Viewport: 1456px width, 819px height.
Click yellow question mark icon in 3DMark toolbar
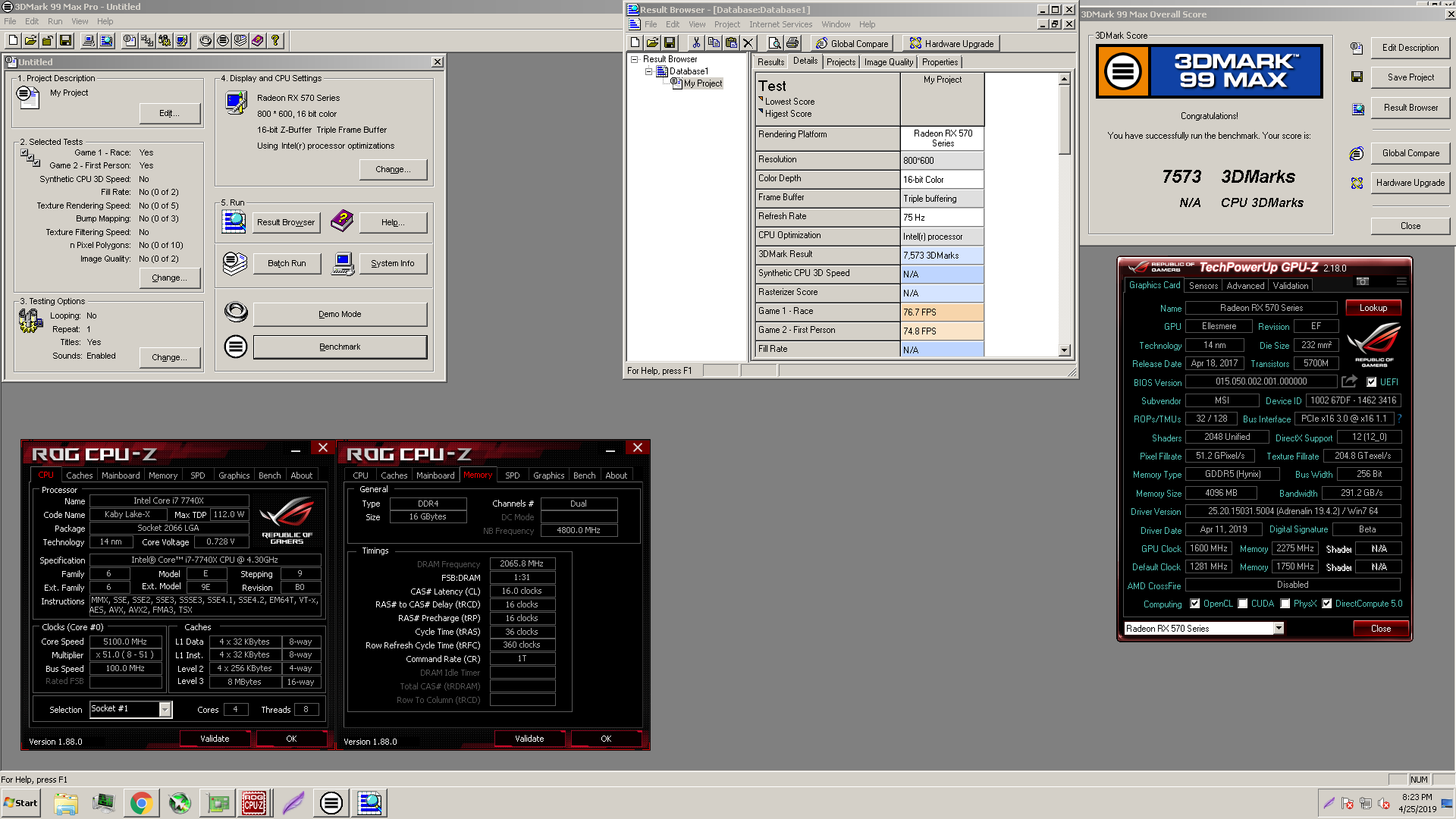[x=275, y=41]
